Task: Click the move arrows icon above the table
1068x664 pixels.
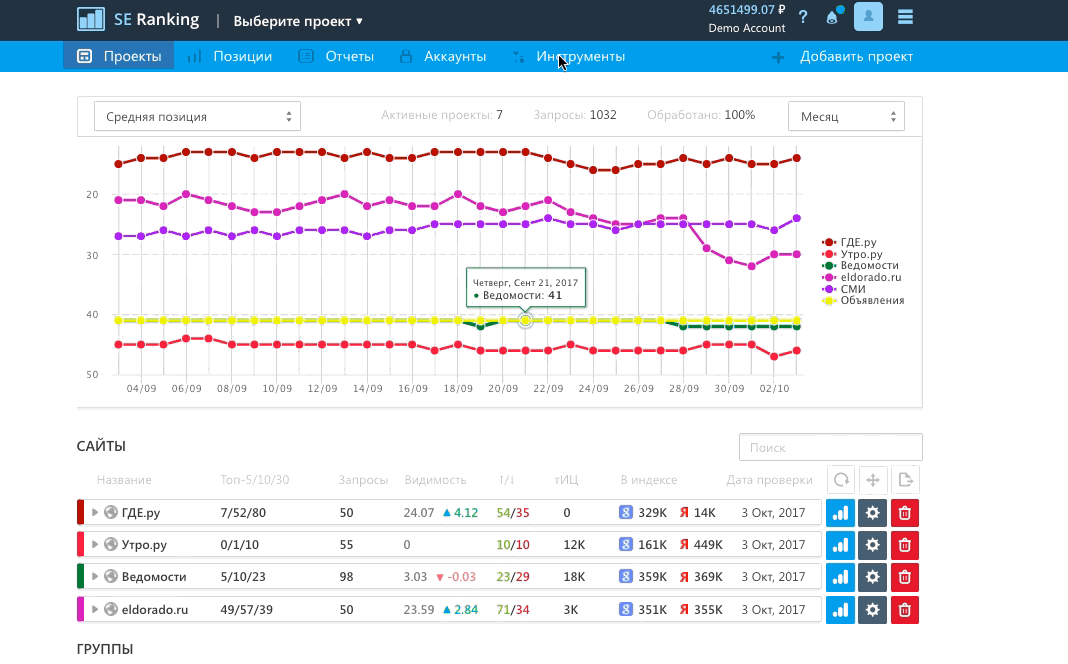Action: pos(873,480)
